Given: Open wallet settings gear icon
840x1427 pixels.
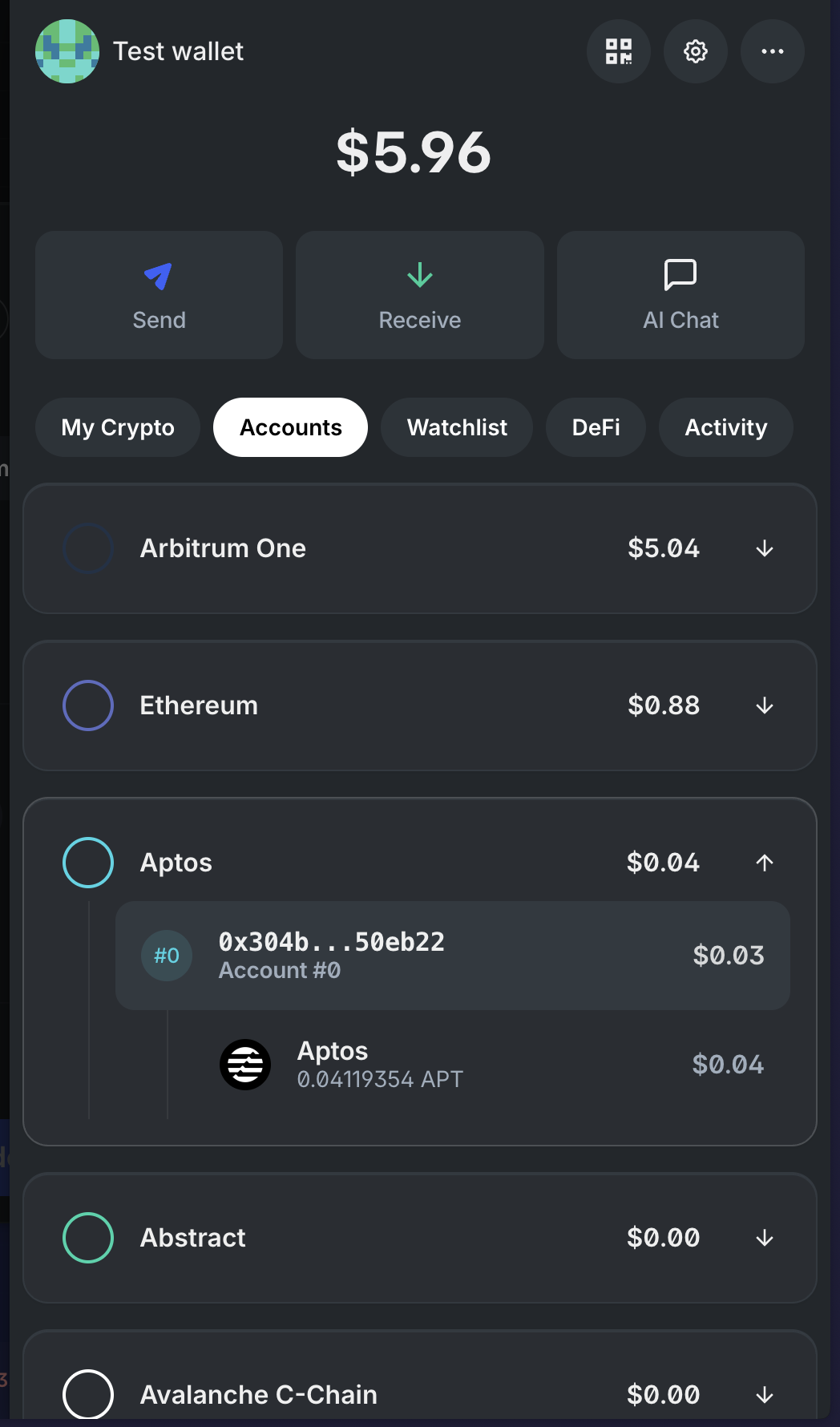Looking at the screenshot, I should coord(695,51).
